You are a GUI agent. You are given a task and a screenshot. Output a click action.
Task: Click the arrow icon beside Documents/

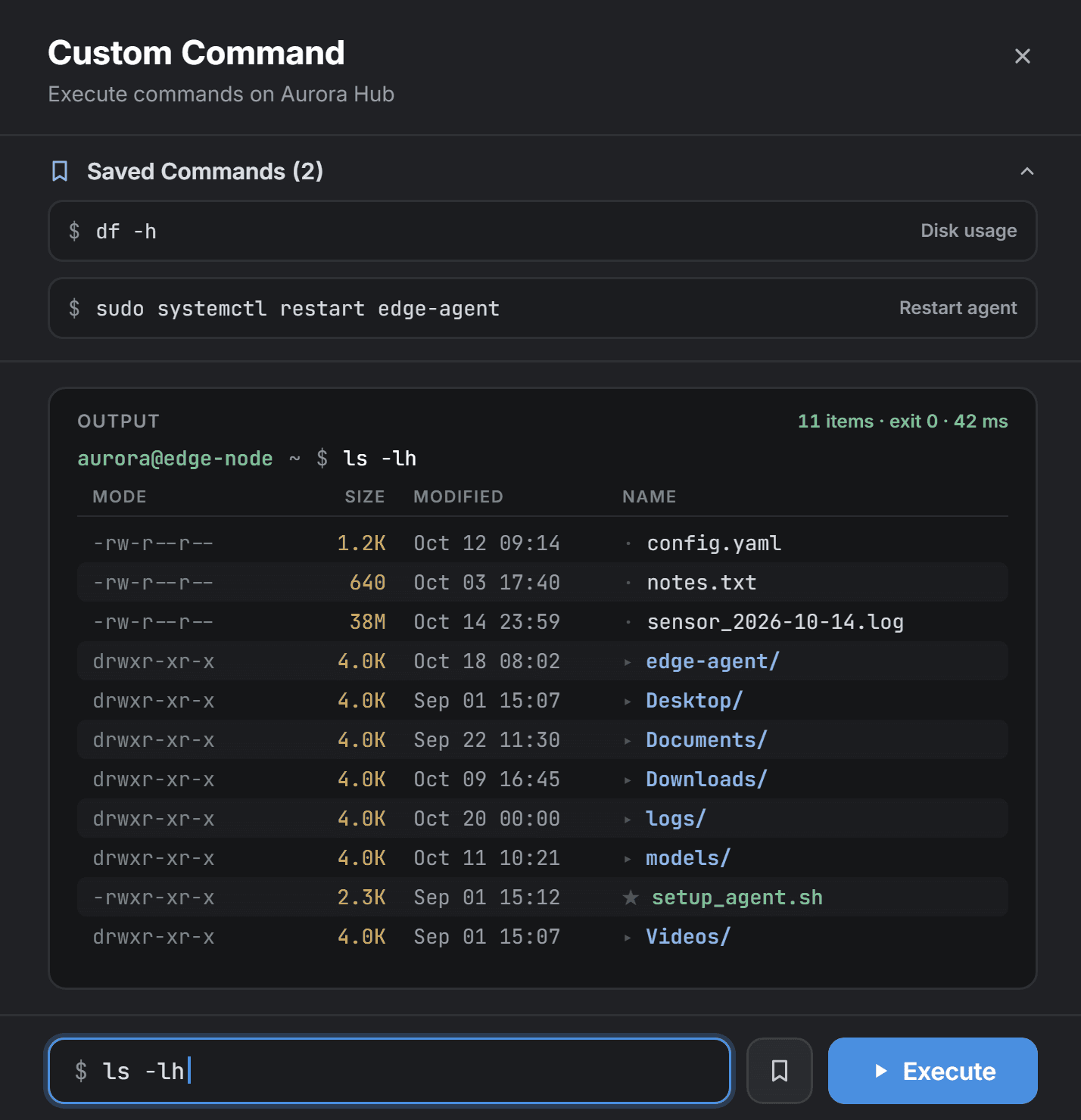click(628, 741)
